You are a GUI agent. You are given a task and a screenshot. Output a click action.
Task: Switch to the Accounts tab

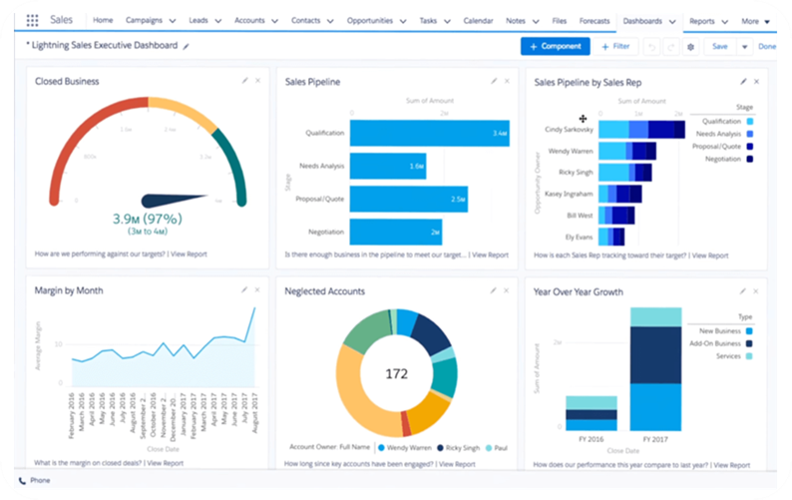(250, 21)
